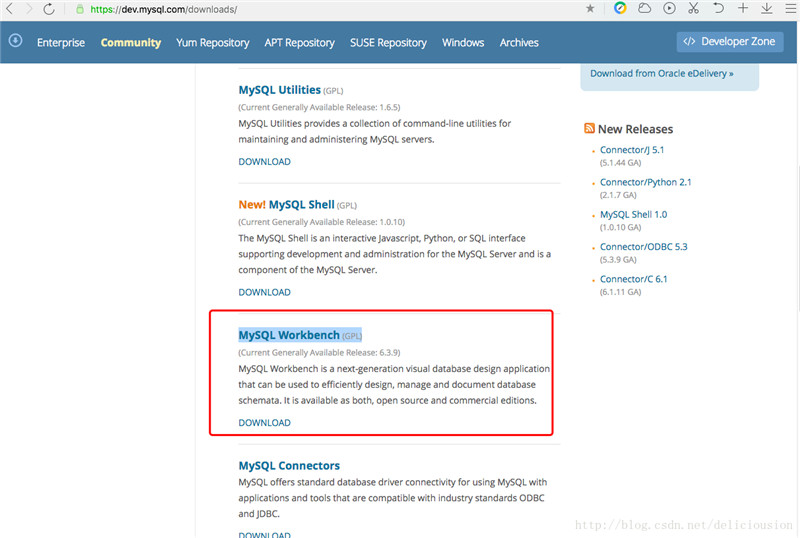Viewport: 800px width, 538px height.
Task: Click the browser forward arrow
Action: 29,9
